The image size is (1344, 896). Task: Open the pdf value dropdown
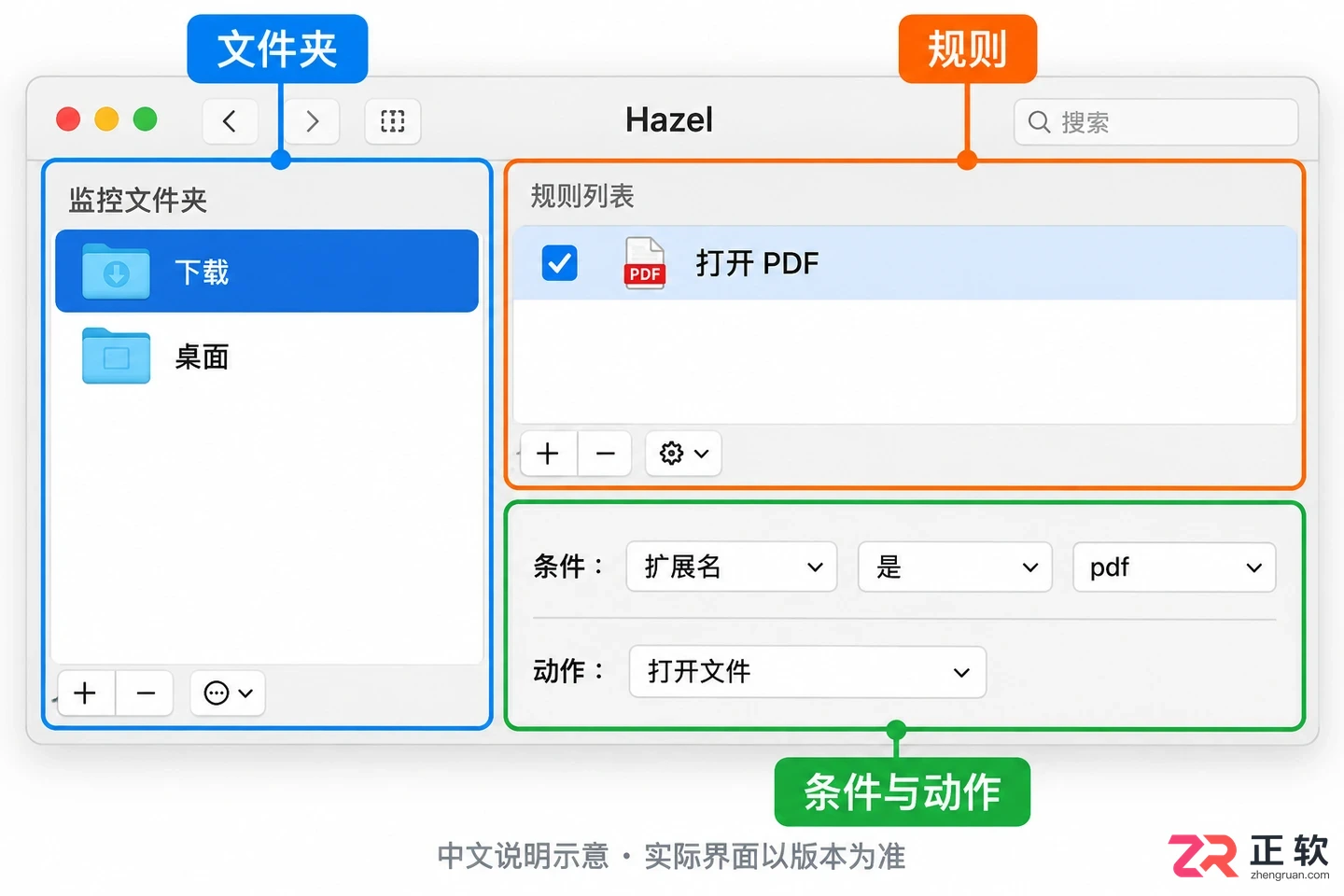tap(1174, 567)
